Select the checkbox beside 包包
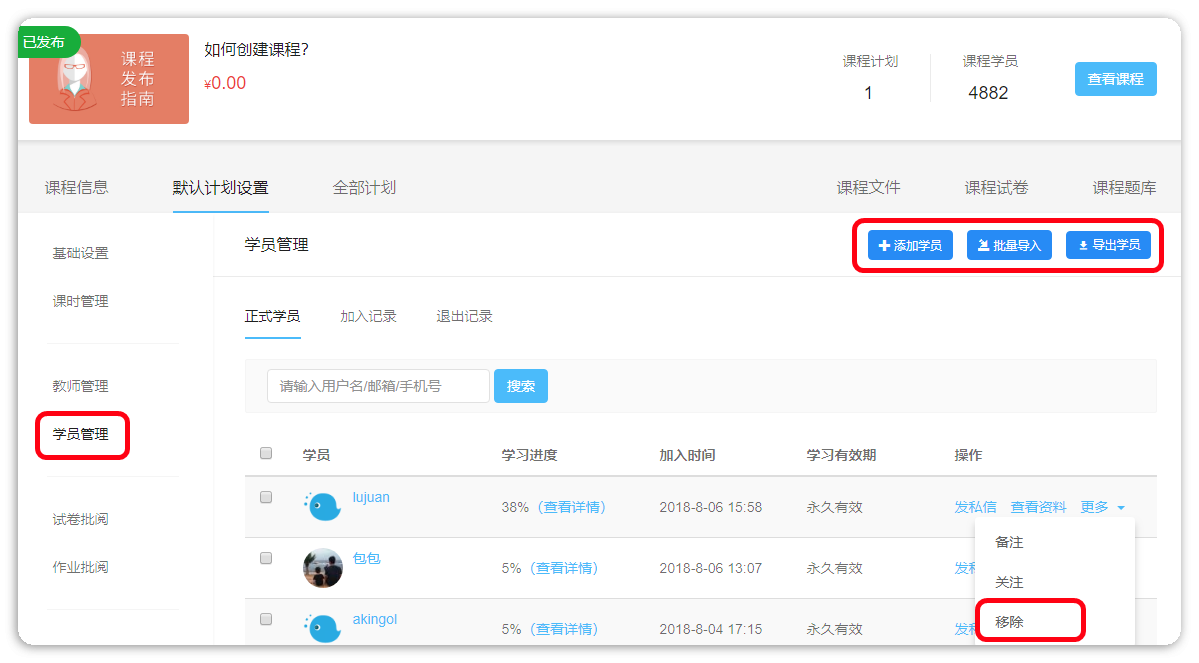This screenshot has width=1199, height=663. click(x=266, y=558)
